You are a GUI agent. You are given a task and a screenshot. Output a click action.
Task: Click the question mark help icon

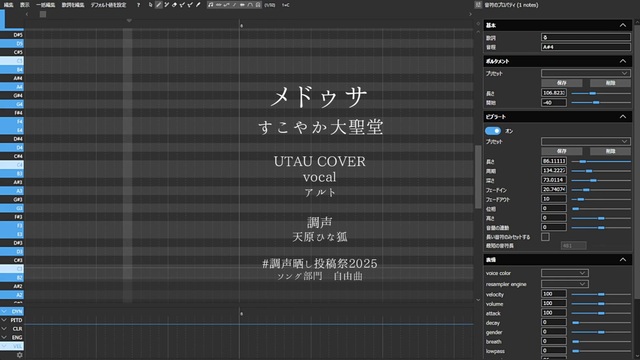coord(138,5)
